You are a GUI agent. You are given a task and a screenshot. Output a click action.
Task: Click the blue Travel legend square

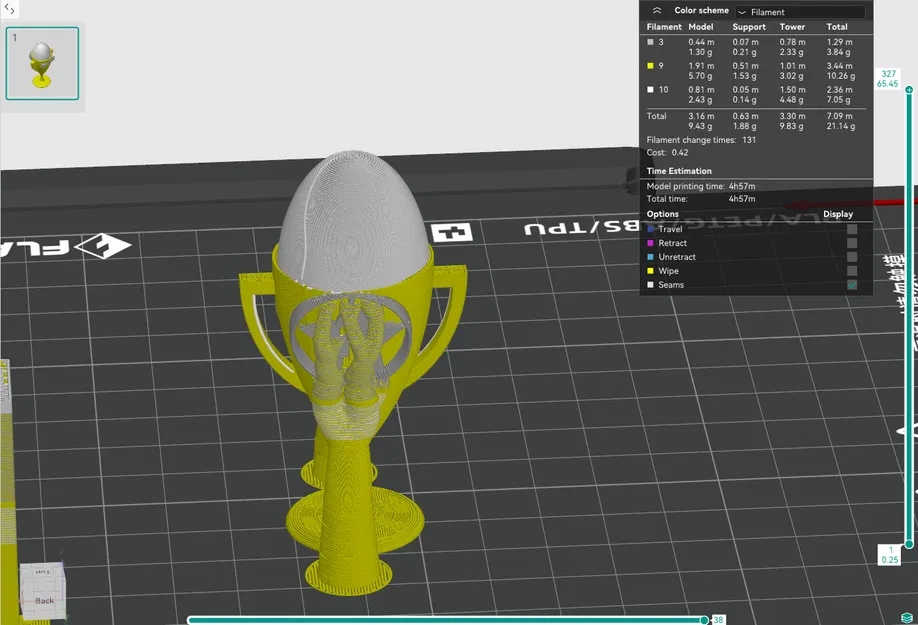tap(651, 229)
